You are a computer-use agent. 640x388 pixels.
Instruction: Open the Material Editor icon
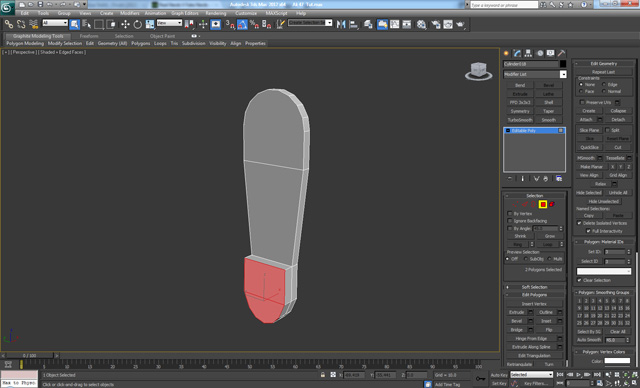[421, 24]
